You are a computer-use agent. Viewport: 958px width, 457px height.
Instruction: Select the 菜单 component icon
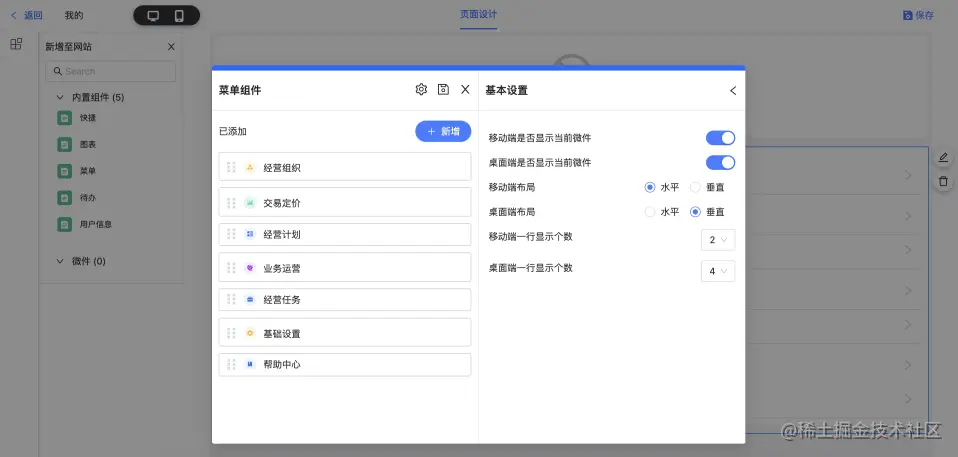coord(64,172)
